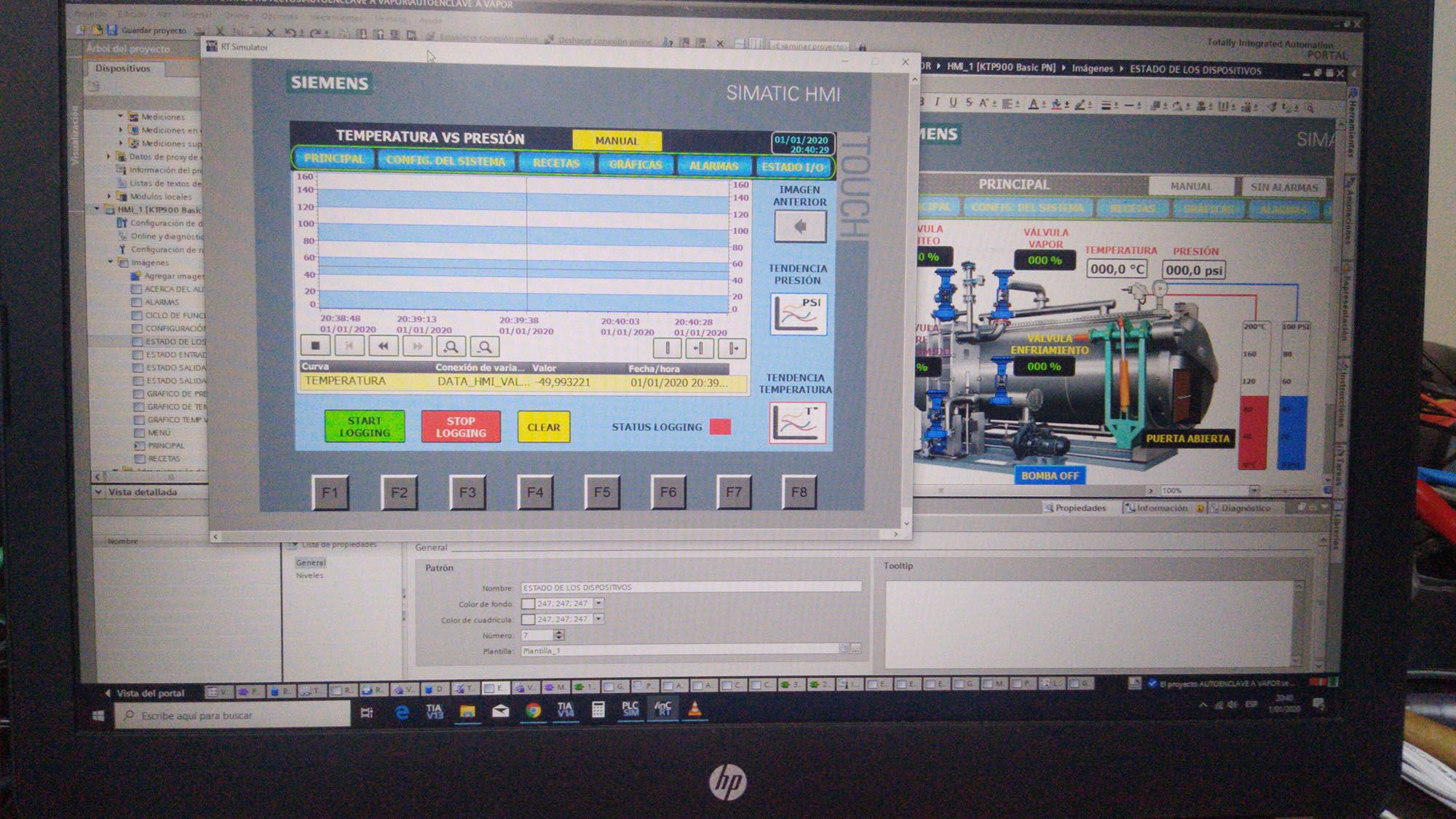Click Color de fondo swatch
Screen dimensions: 1456x819
(x=528, y=604)
